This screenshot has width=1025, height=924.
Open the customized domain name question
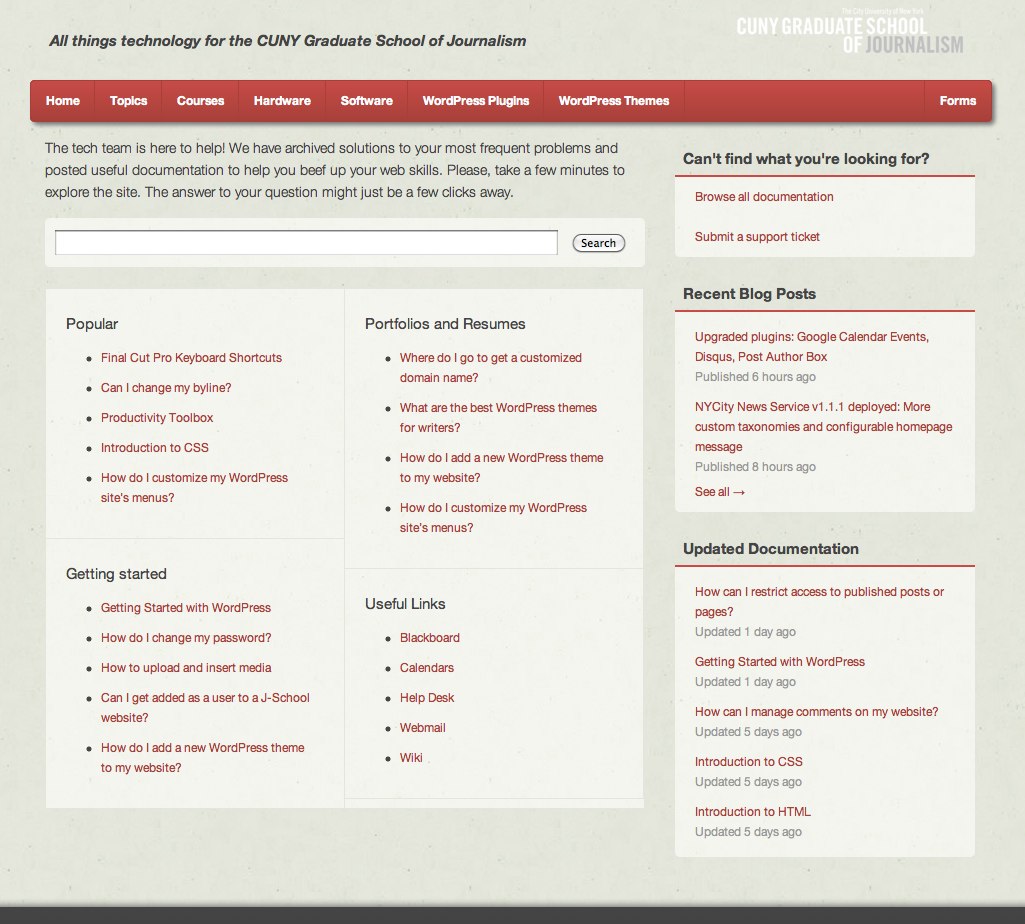(x=490, y=368)
